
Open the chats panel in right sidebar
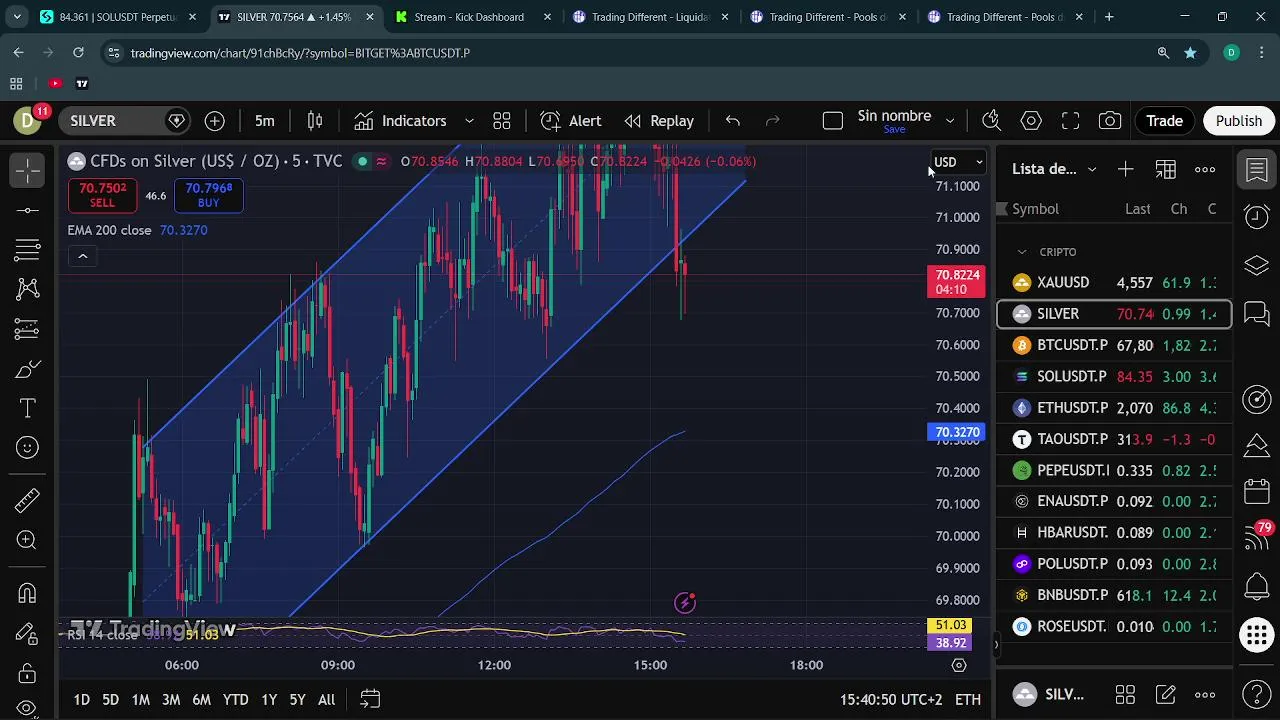pos(1257,315)
